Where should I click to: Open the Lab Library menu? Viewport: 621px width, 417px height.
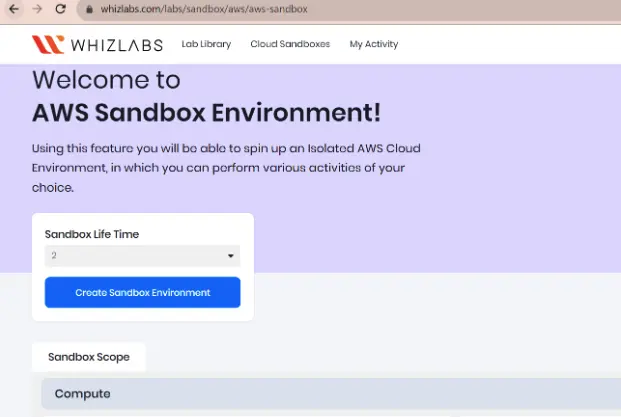point(206,44)
